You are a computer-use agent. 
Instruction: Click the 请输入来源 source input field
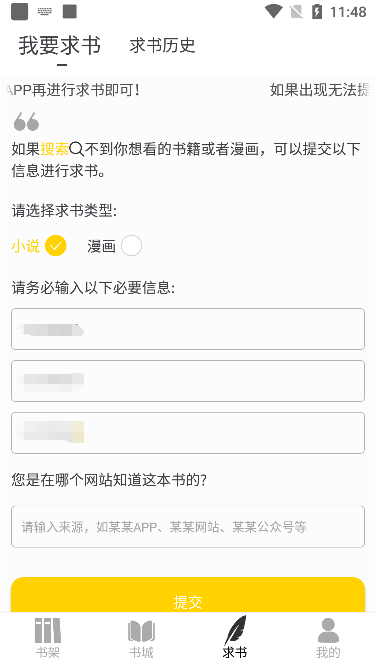point(188,527)
